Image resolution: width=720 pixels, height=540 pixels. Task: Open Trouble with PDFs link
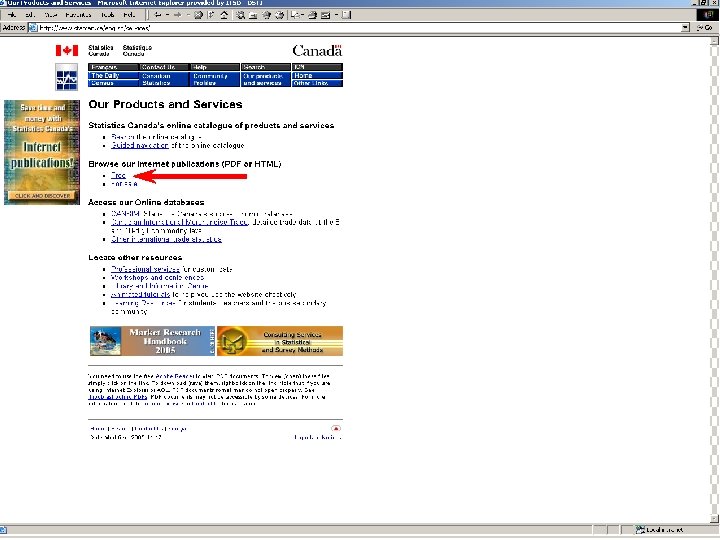coord(118,397)
